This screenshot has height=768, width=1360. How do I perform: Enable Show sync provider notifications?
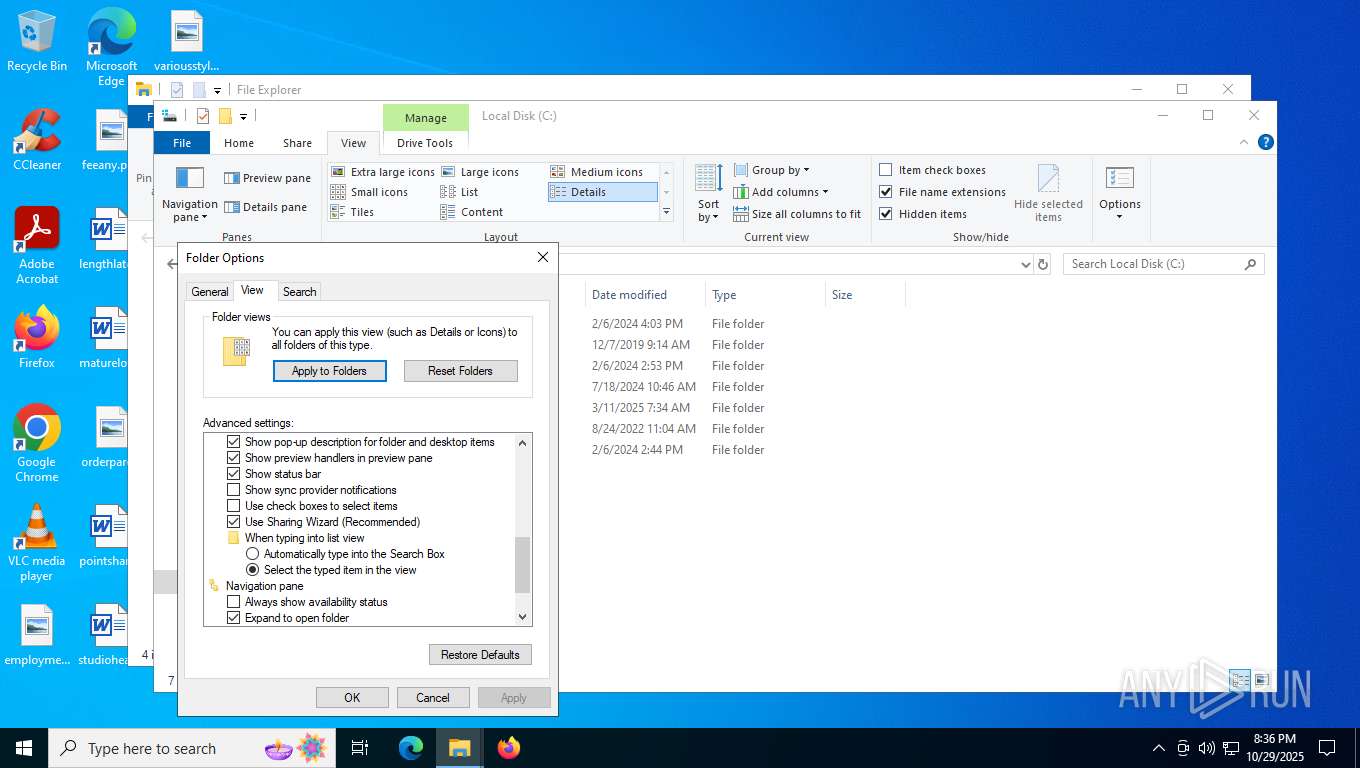(234, 490)
